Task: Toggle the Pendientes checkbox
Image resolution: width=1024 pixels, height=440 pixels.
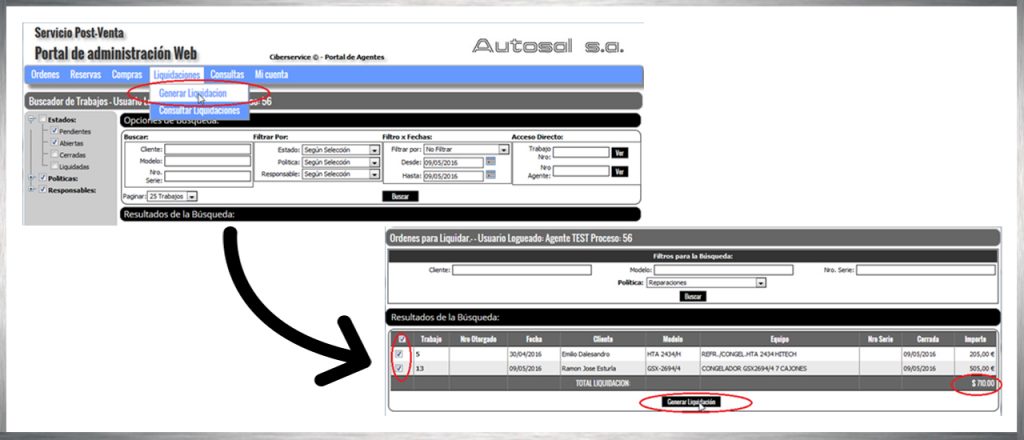Action: 54,131
